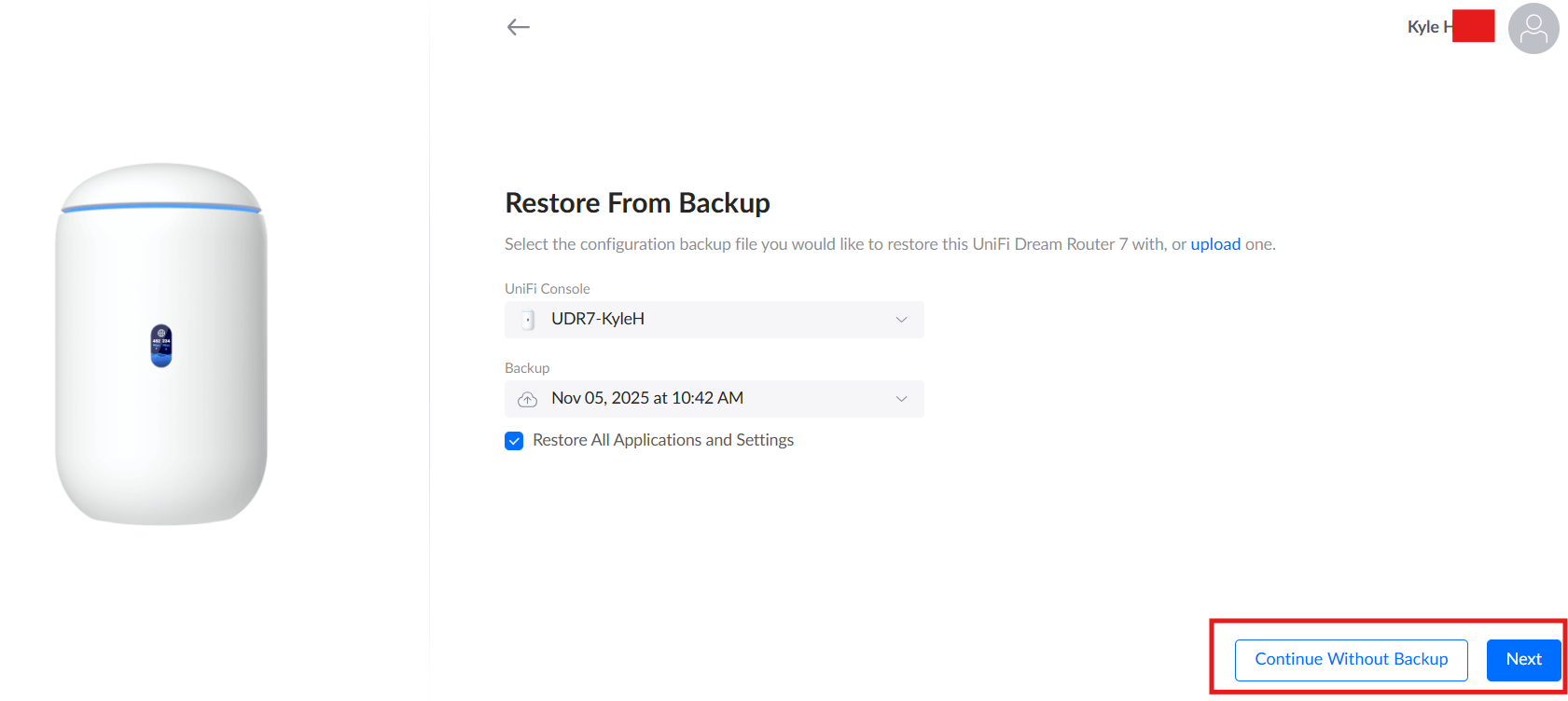The height and width of the screenshot is (701, 1568).
Task: Click the 'upload' link
Action: (x=1214, y=244)
